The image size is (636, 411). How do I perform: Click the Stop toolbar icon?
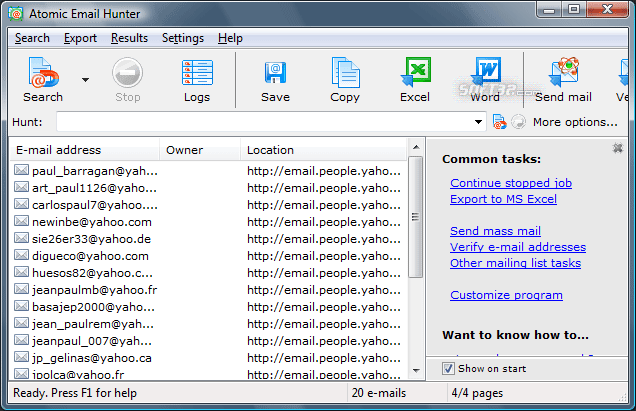[x=127, y=80]
